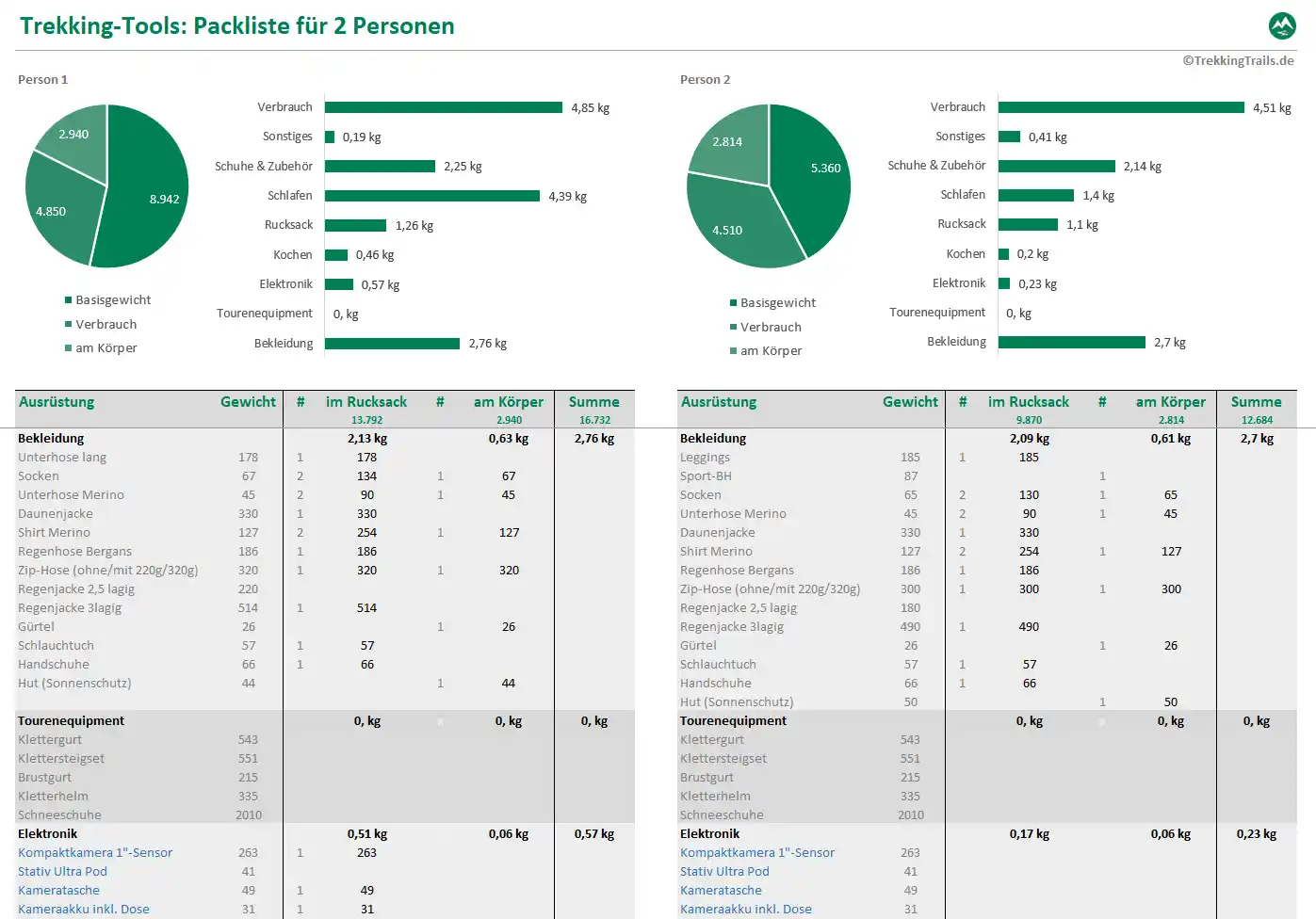Open Person 2 Kameraakku inkl. Dose link

[x=745, y=910]
